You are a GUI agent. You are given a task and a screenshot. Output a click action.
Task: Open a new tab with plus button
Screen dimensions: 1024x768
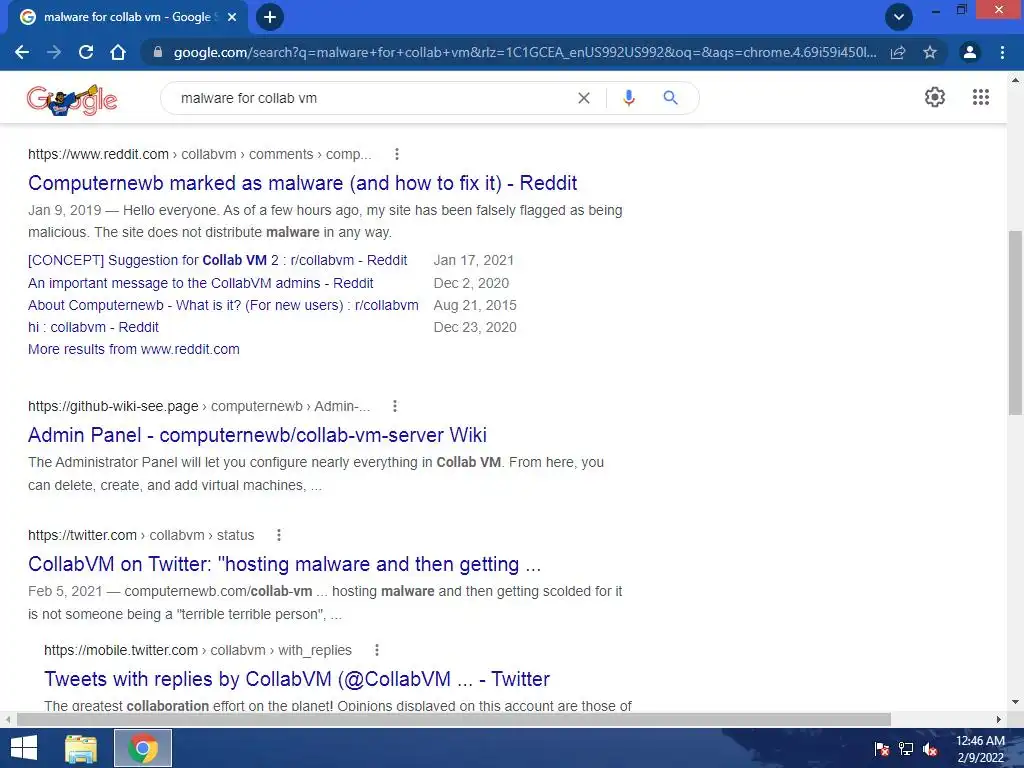270,17
